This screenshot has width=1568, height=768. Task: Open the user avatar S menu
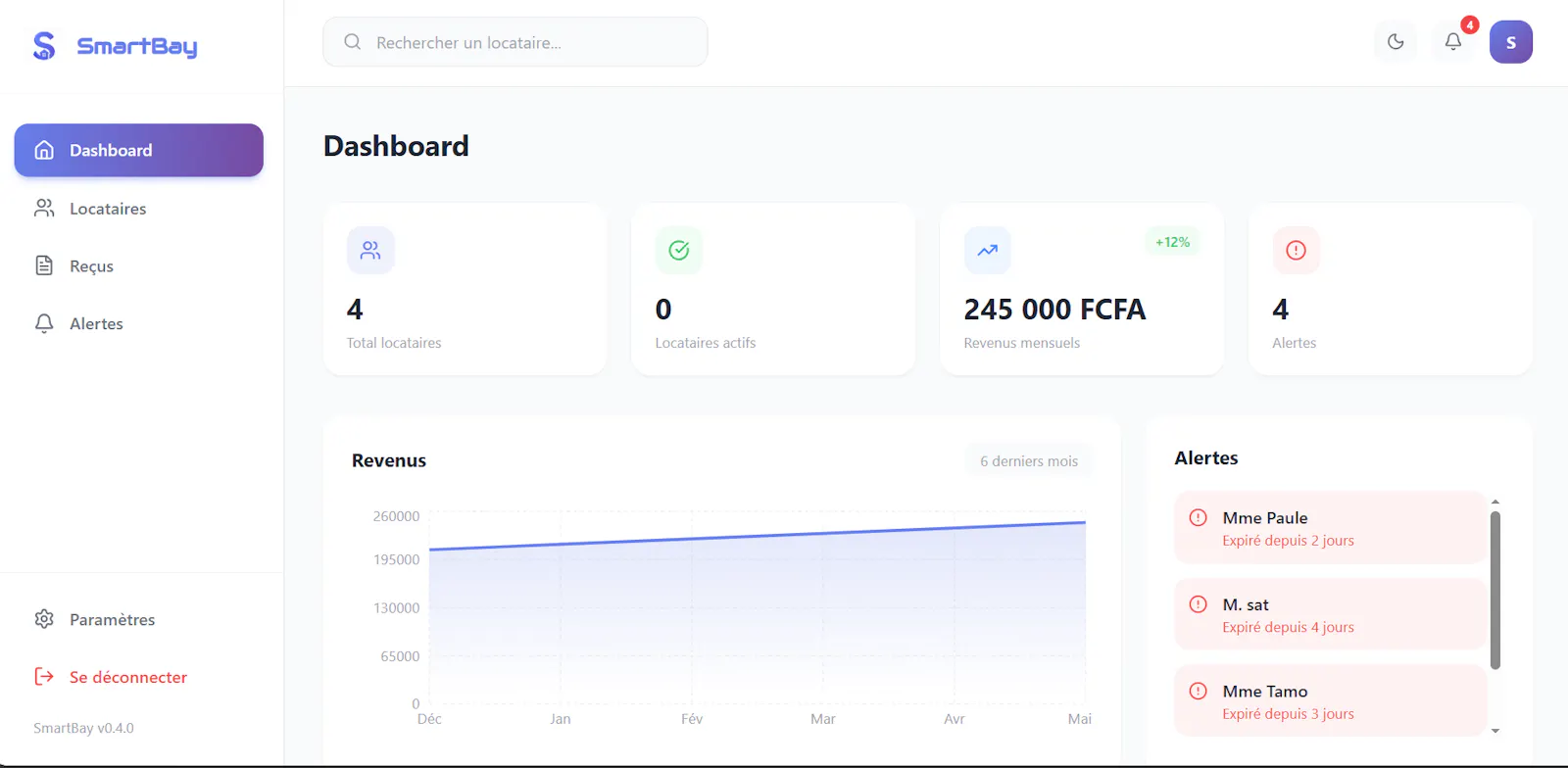(1511, 42)
